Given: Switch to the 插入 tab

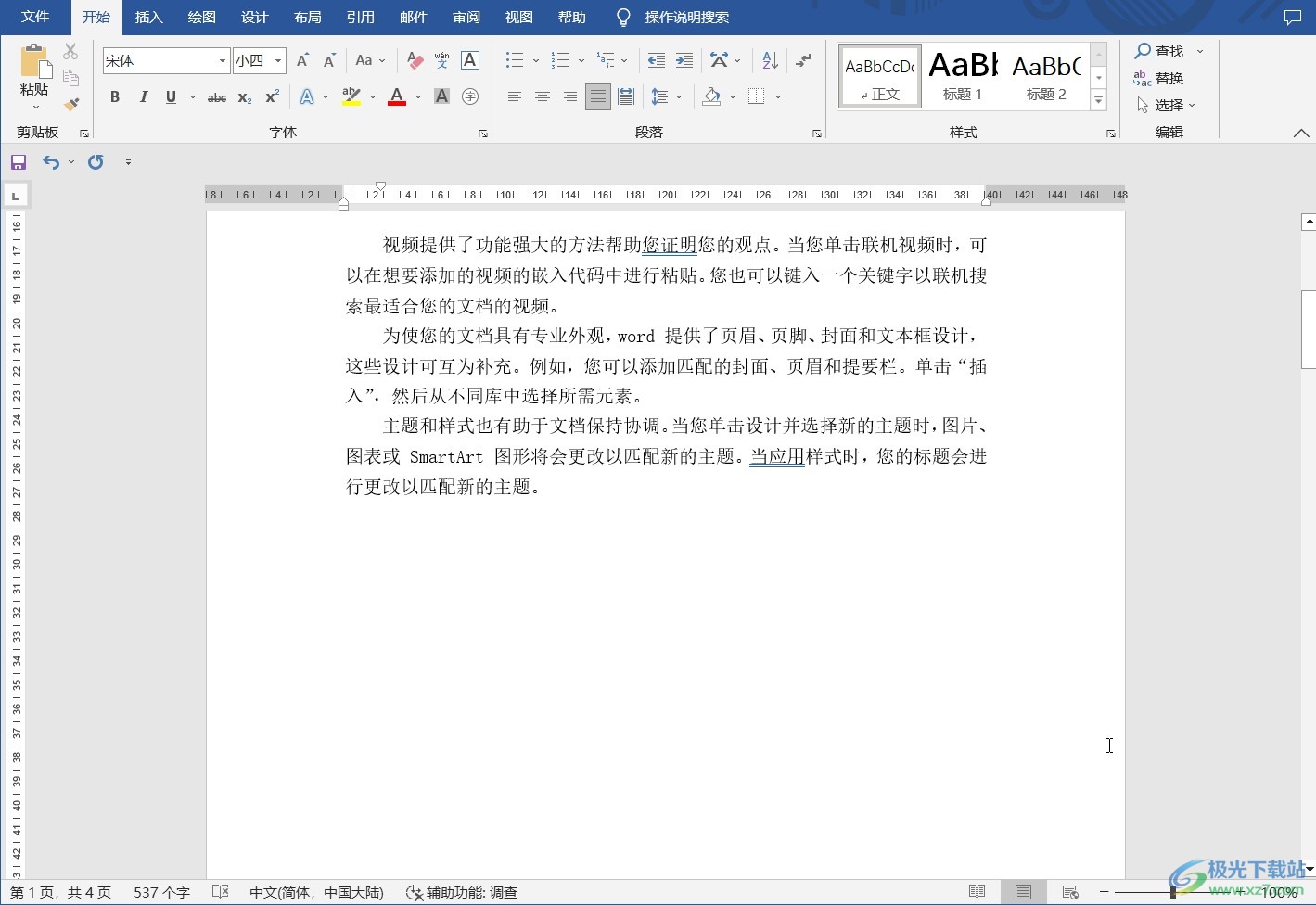Looking at the screenshot, I should (148, 17).
